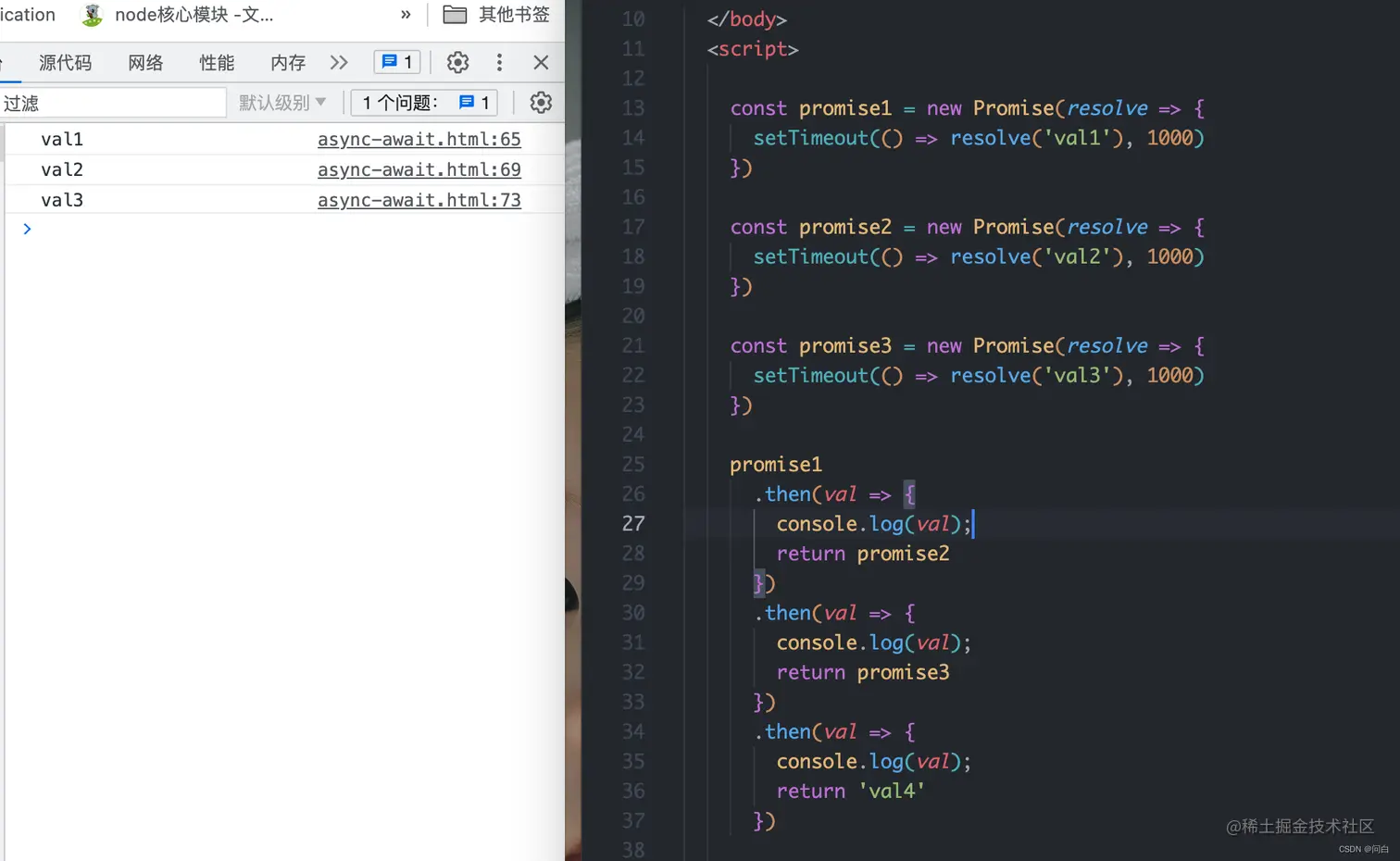1400x861 pixels.
Task: Switch to the 内存 tab
Action: tap(288, 62)
